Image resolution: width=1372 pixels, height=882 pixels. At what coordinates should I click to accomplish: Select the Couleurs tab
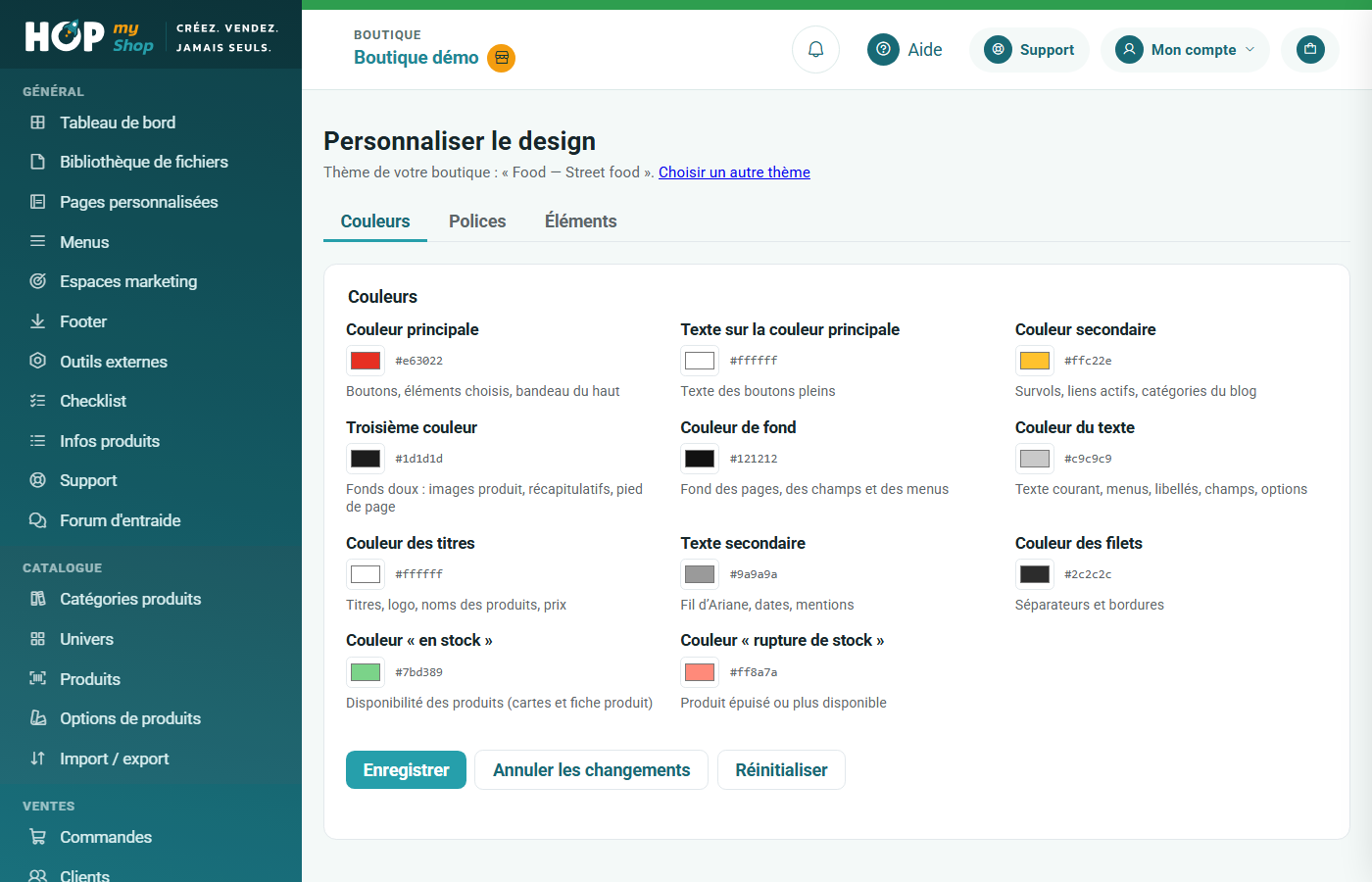click(x=375, y=221)
